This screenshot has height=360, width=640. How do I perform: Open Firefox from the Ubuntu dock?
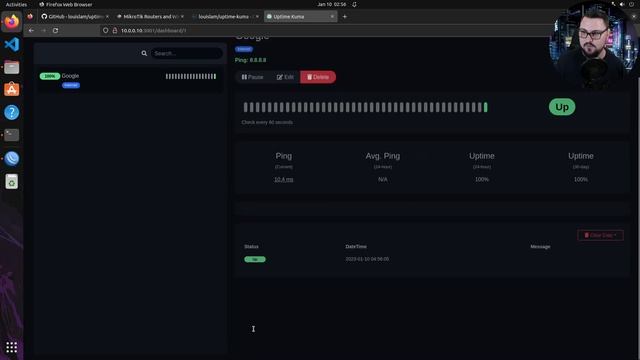[x=11, y=21]
